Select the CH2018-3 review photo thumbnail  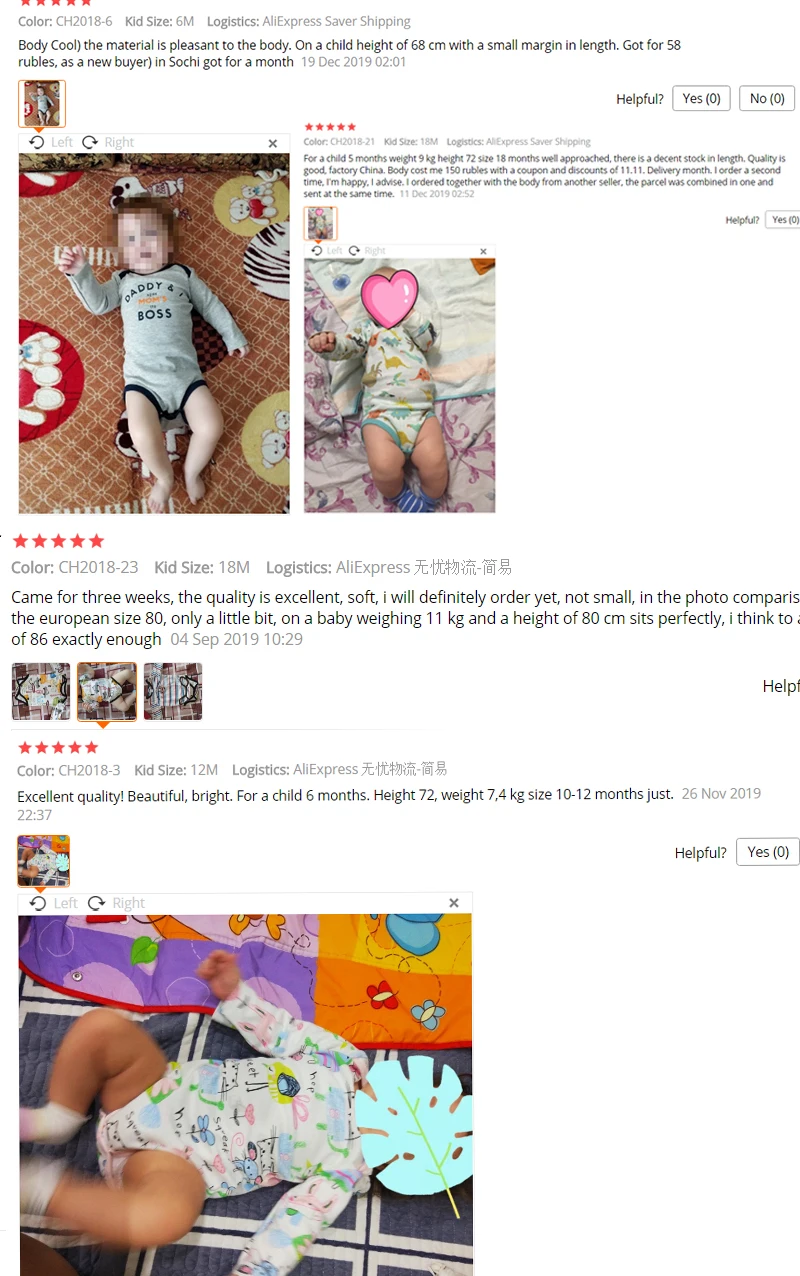coord(44,861)
